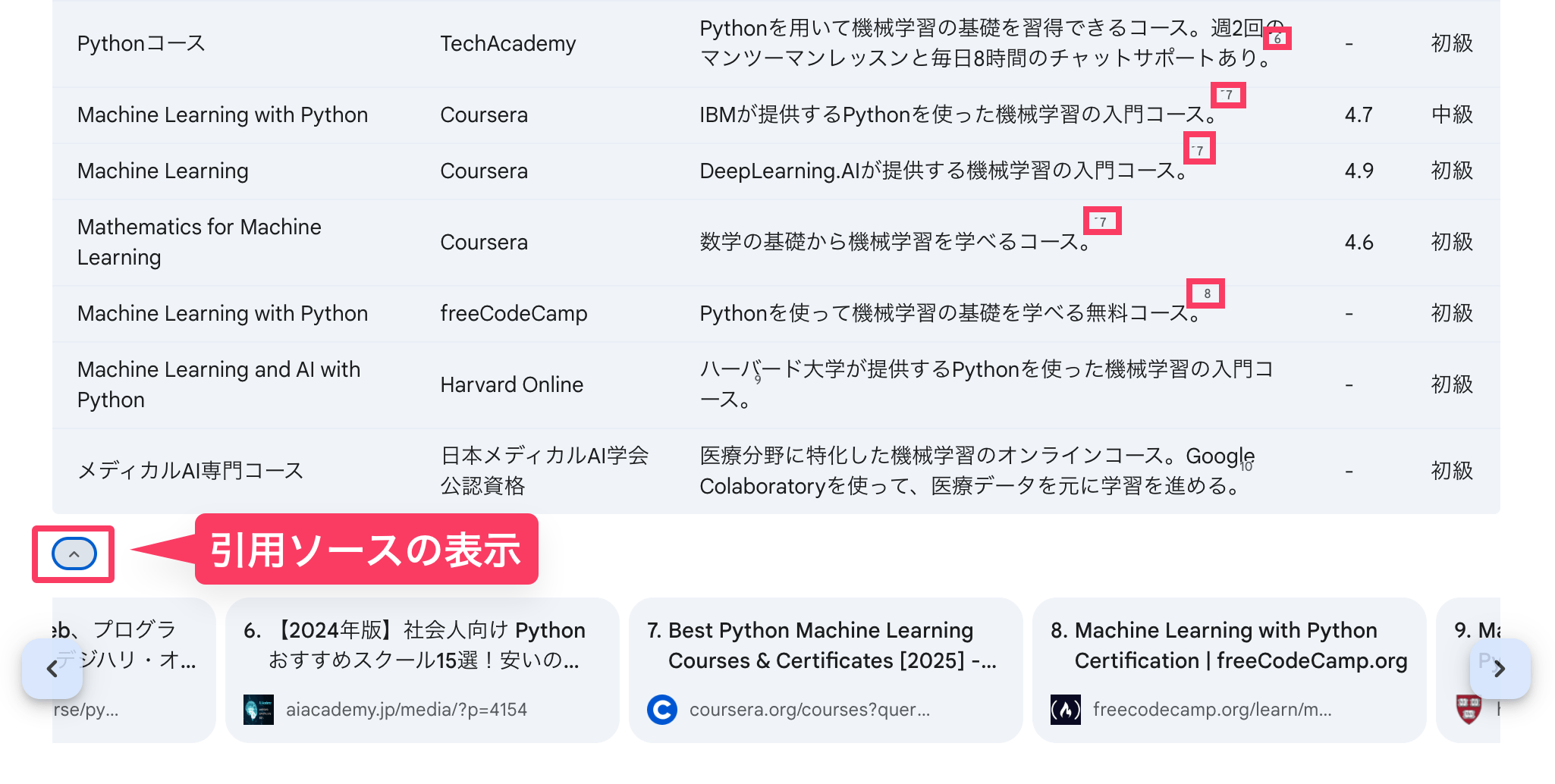Click citation 7 badge in Mathematics course row
This screenshot has height=784, width=1555.
pyautogui.click(x=1101, y=221)
